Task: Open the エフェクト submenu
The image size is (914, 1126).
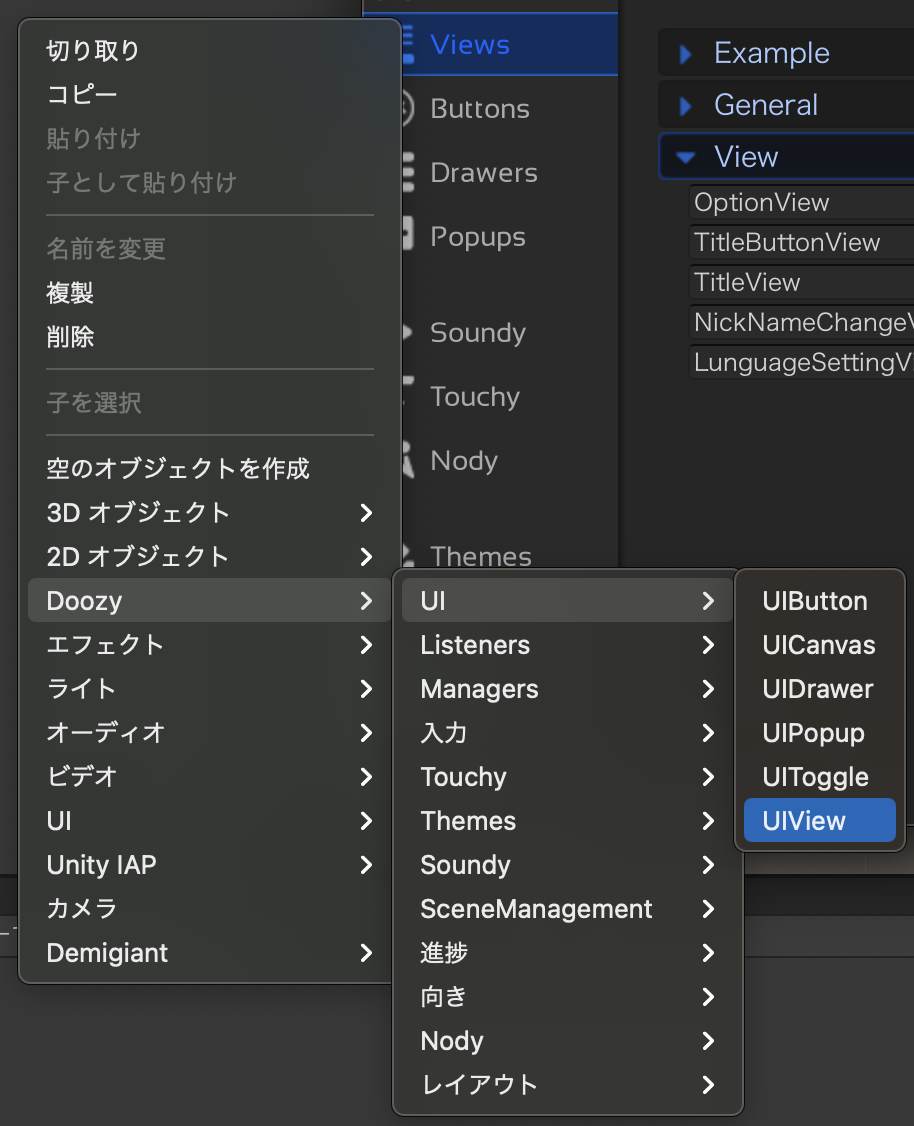Action: coord(209,645)
